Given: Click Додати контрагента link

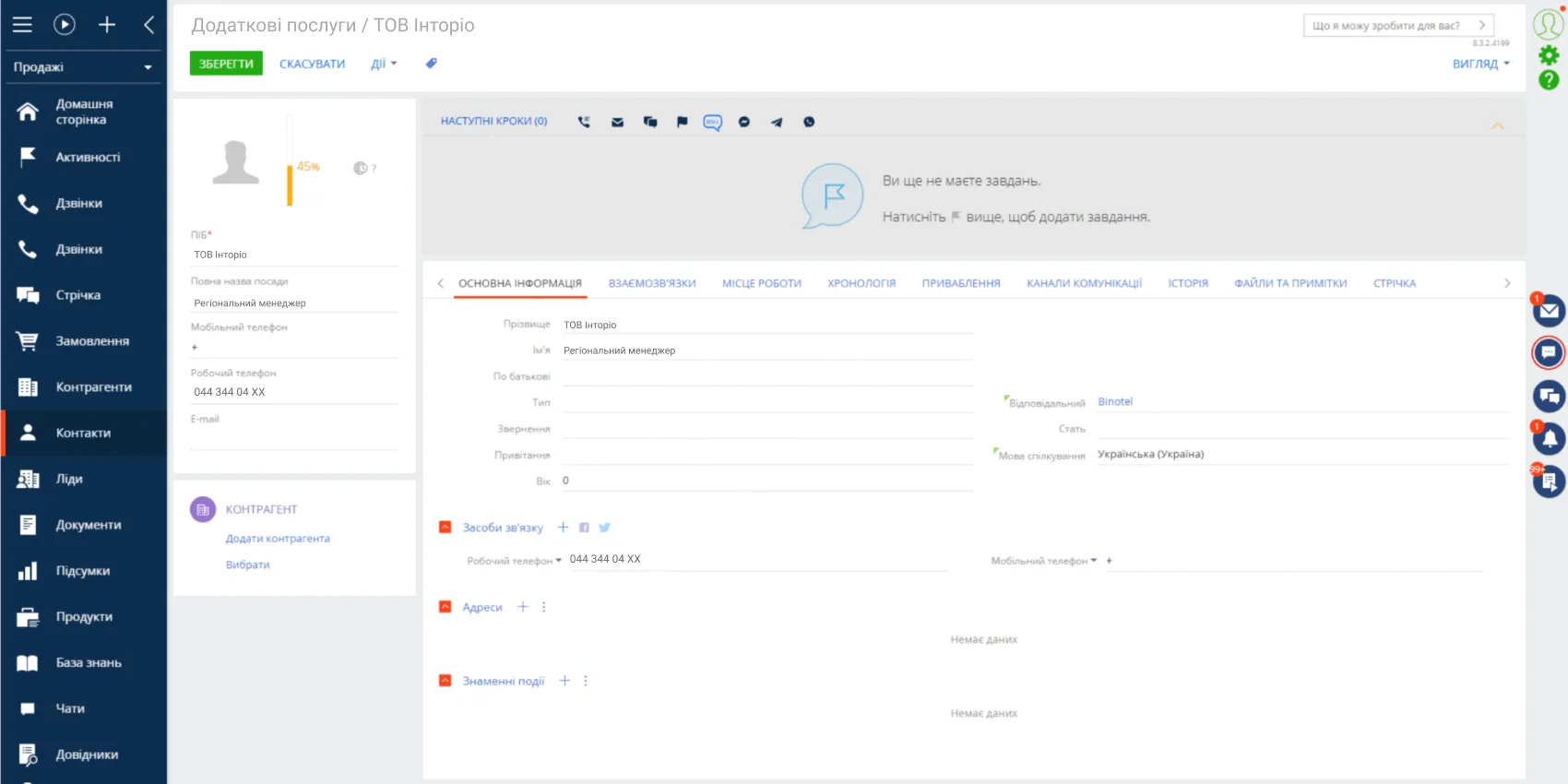Looking at the screenshot, I should 278,539.
